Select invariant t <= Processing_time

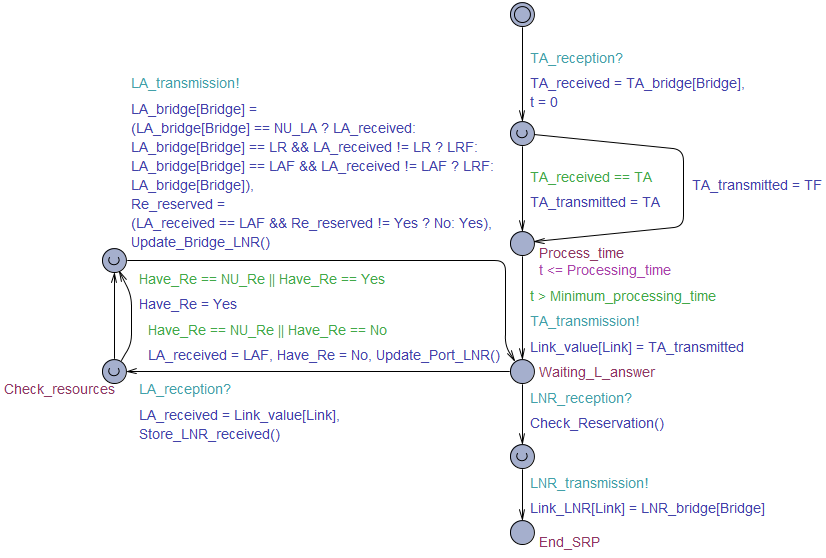pyautogui.click(x=605, y=270)
